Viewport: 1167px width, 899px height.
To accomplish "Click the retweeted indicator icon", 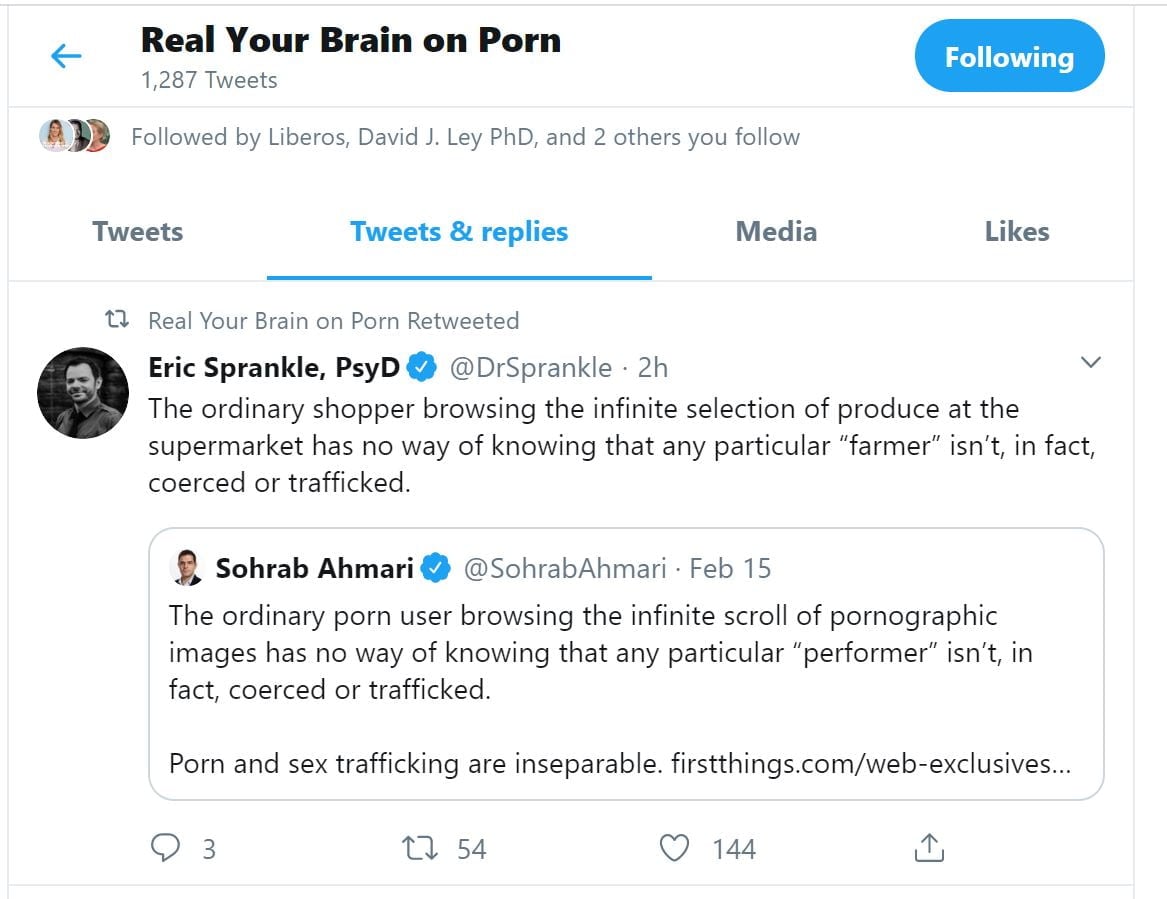I will (x=117, y=320).
